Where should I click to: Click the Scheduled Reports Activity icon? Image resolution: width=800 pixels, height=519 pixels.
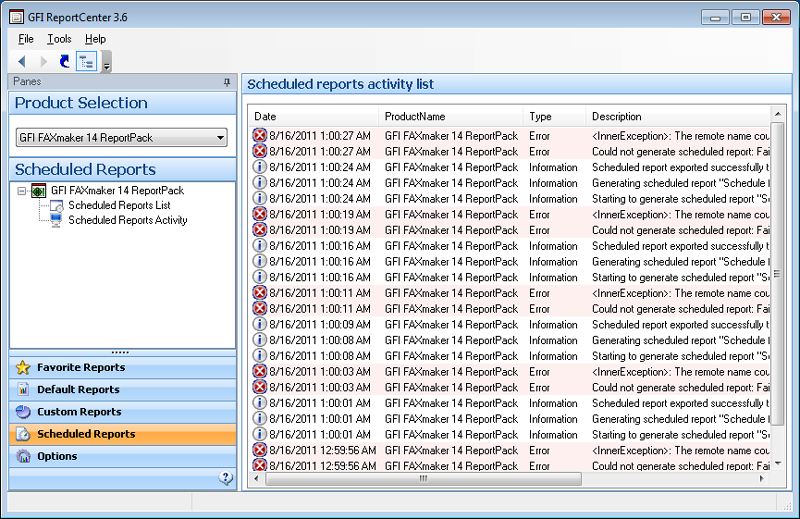coord(56,220)
